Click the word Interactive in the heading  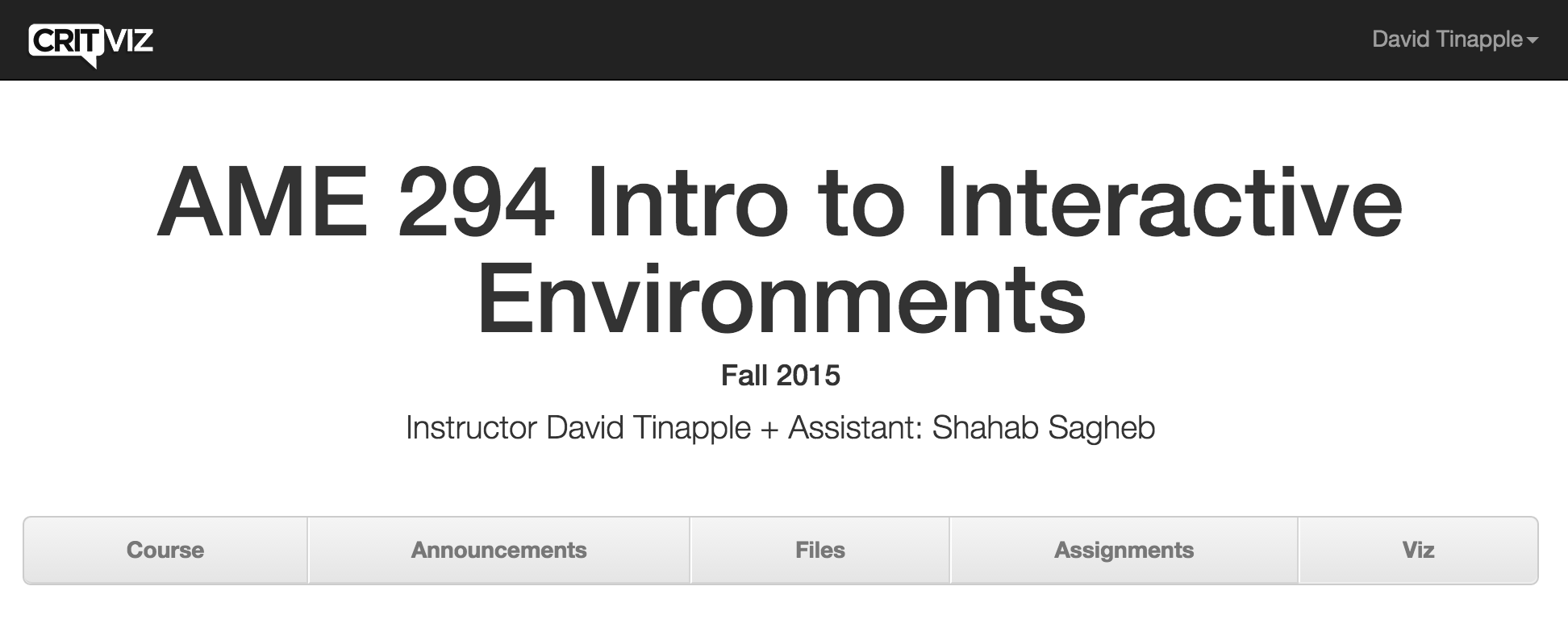(x=1169, y=202)
